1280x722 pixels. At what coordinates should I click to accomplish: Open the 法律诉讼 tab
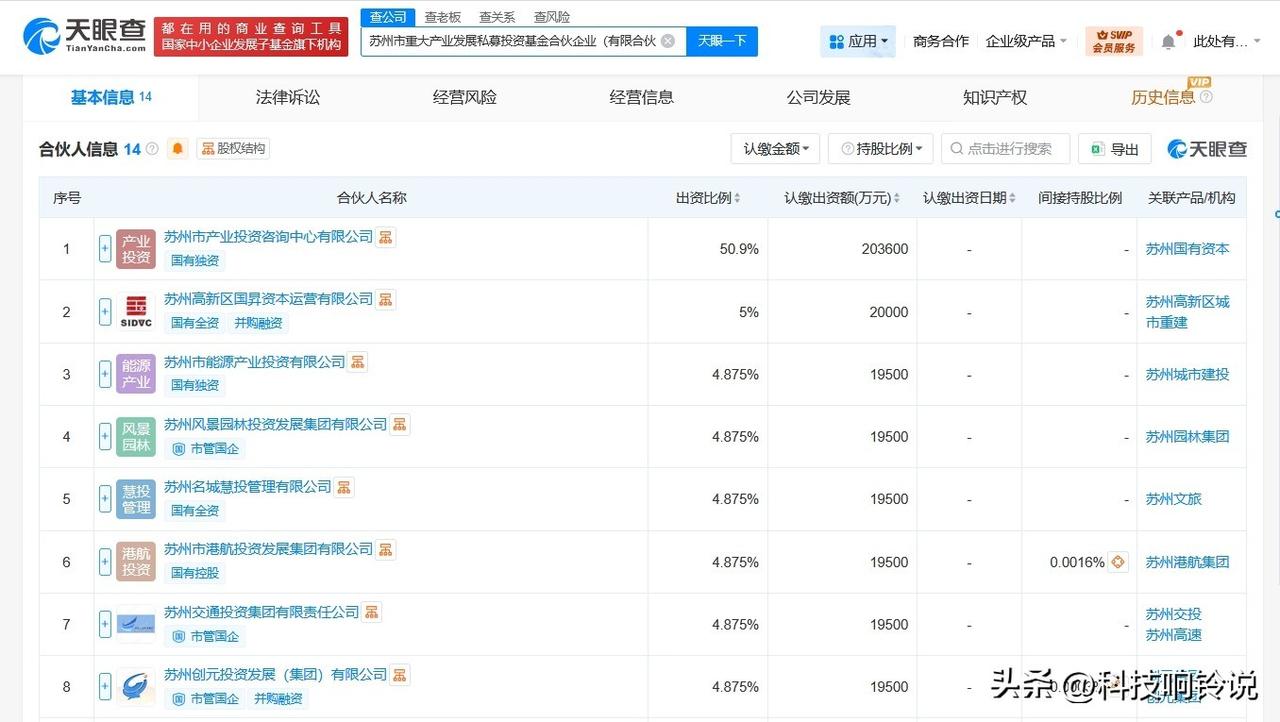pyautogui.click(x=288, y=97)
